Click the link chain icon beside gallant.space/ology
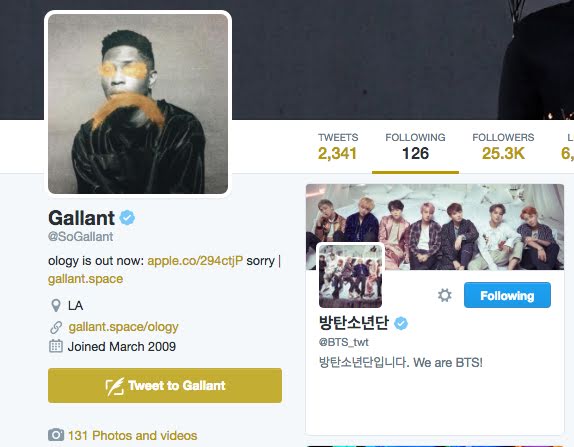 (56, 327)
